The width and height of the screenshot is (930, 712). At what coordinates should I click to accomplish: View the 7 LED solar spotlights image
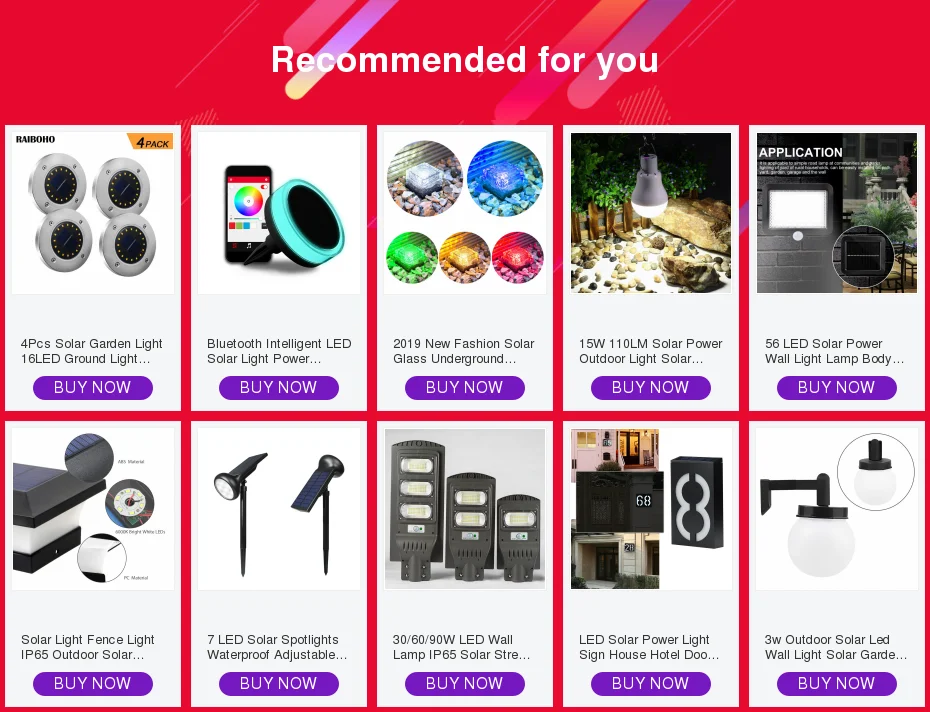pyautogui.click(x=279, y=509)
